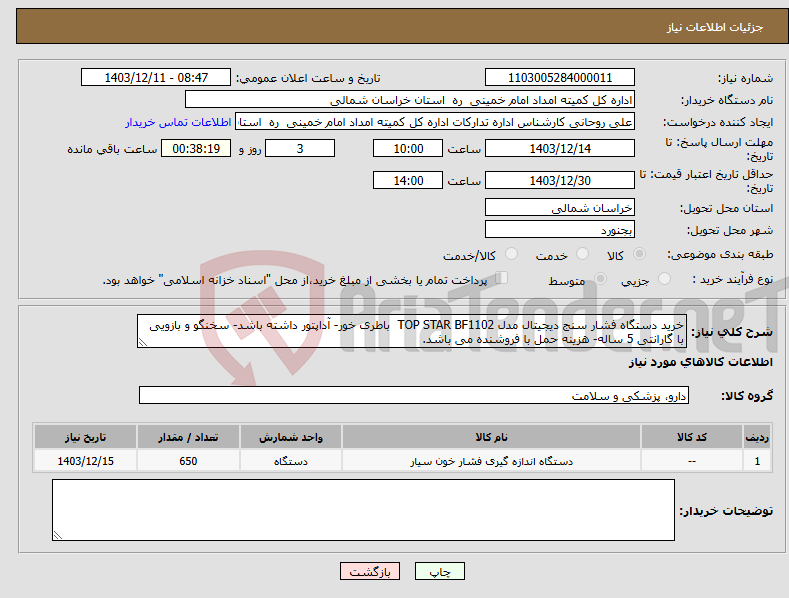
Task: Select the جزیی purchase type radio
Action: coord(664,278)
